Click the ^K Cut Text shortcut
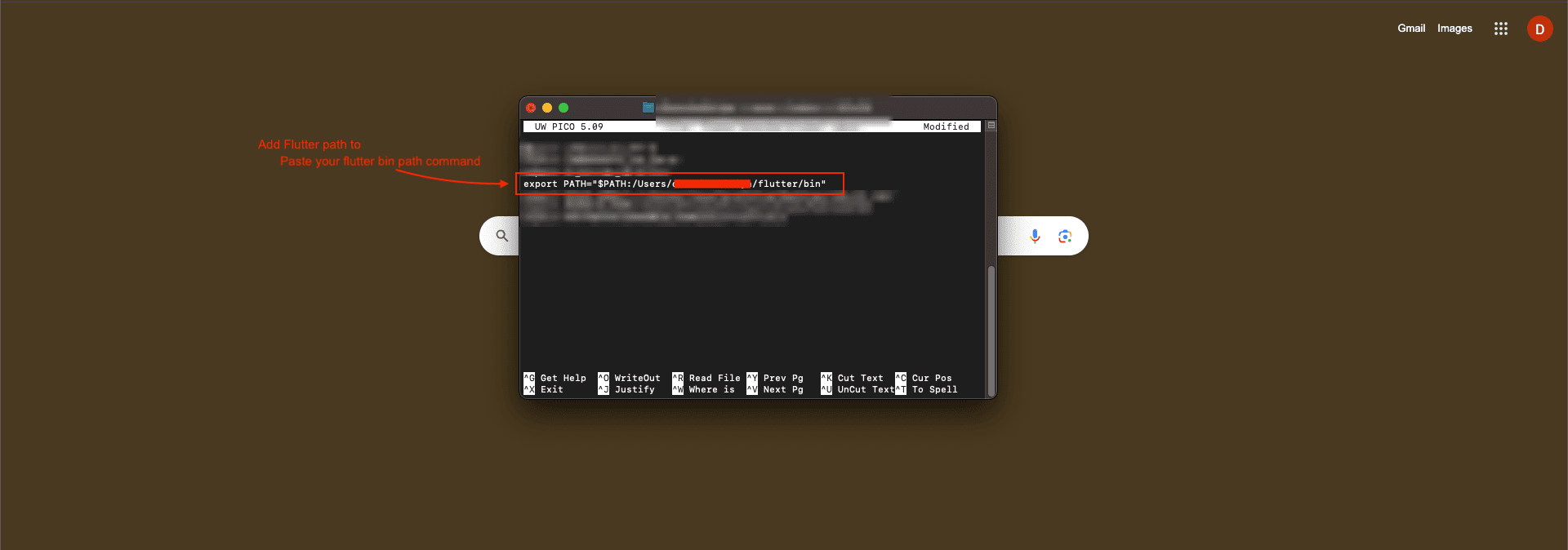Image resolution: width=1568 pixels, height=550 pixels. (852, 378)
